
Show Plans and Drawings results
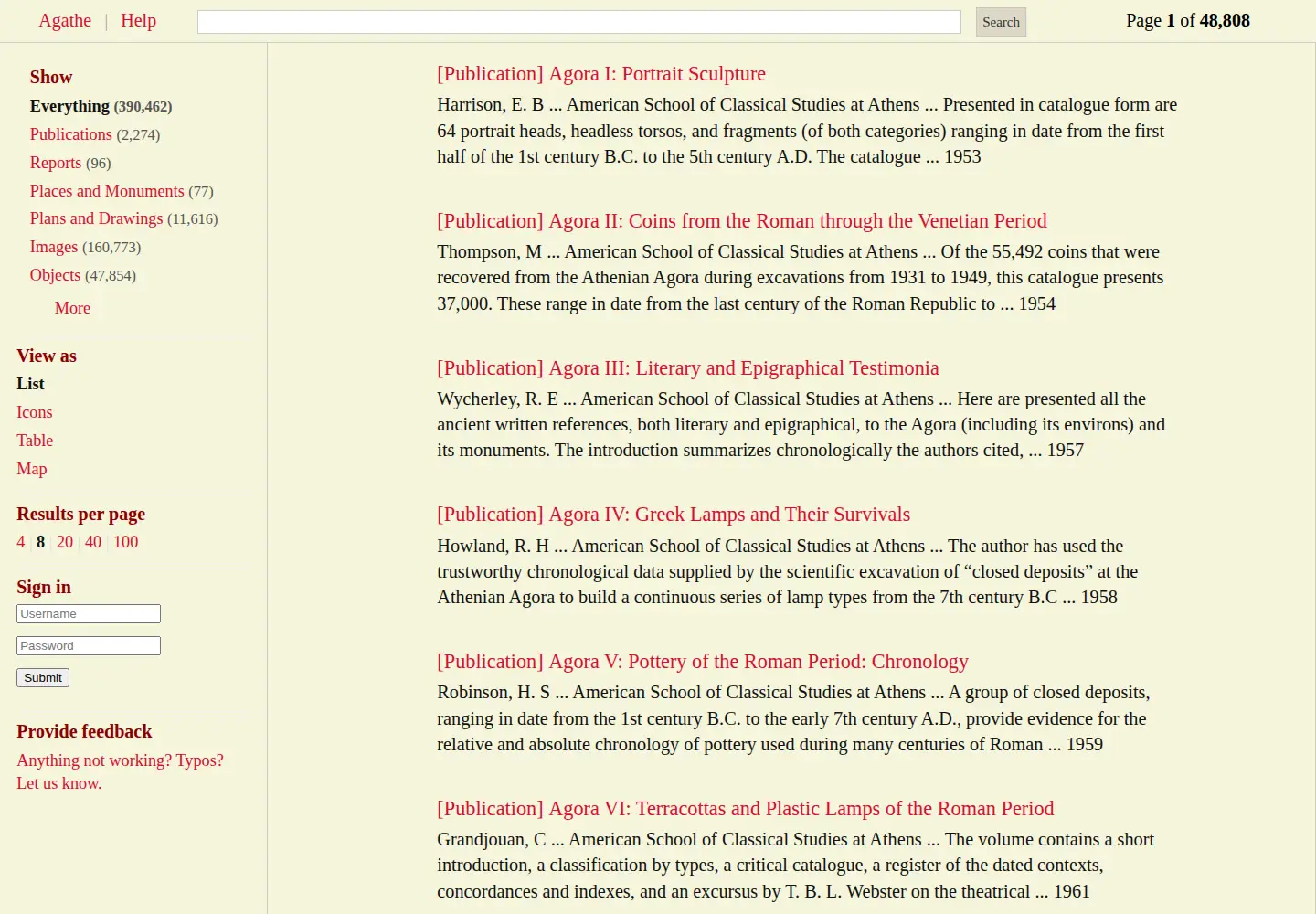pos(96,218)
